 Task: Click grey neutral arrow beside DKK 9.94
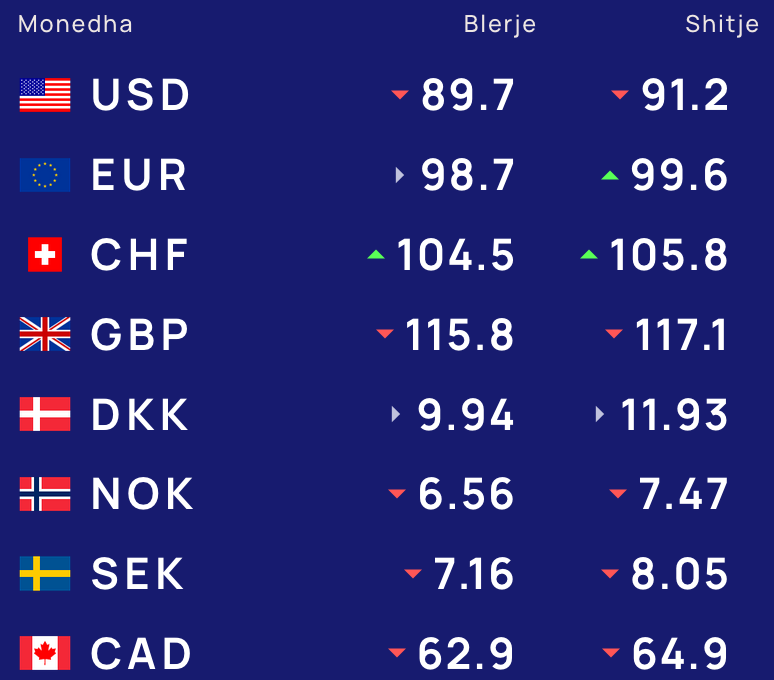(x=395, y=414)
